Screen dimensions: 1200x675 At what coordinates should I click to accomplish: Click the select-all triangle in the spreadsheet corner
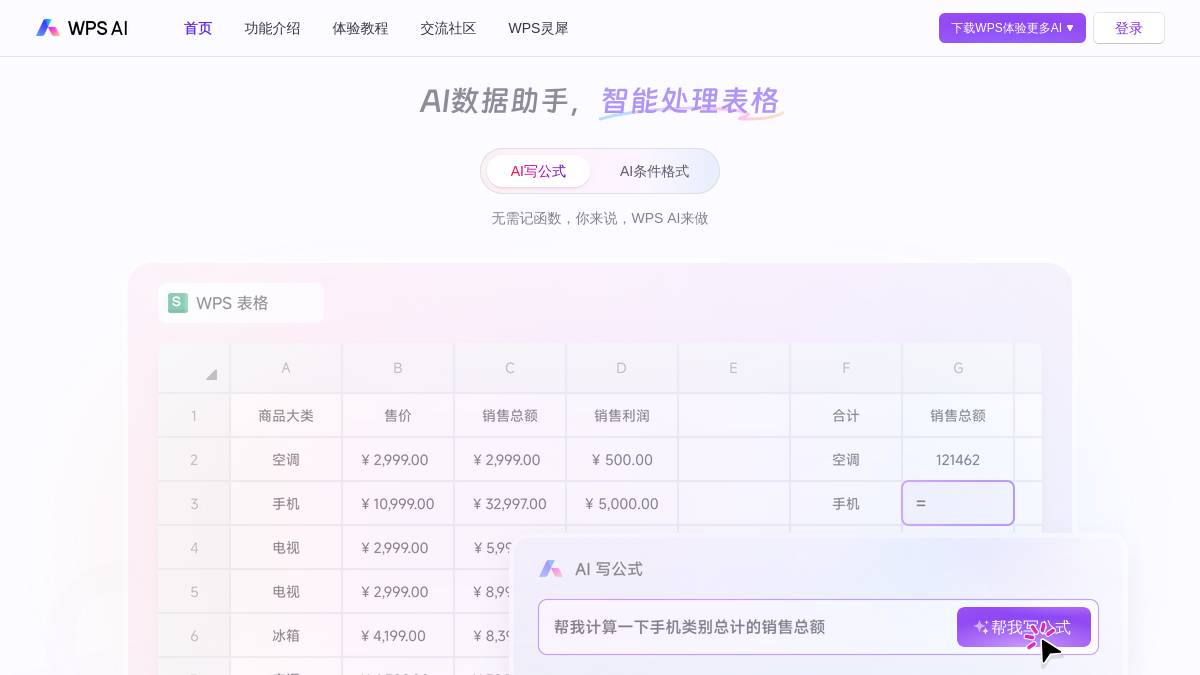tap(211, 375)
